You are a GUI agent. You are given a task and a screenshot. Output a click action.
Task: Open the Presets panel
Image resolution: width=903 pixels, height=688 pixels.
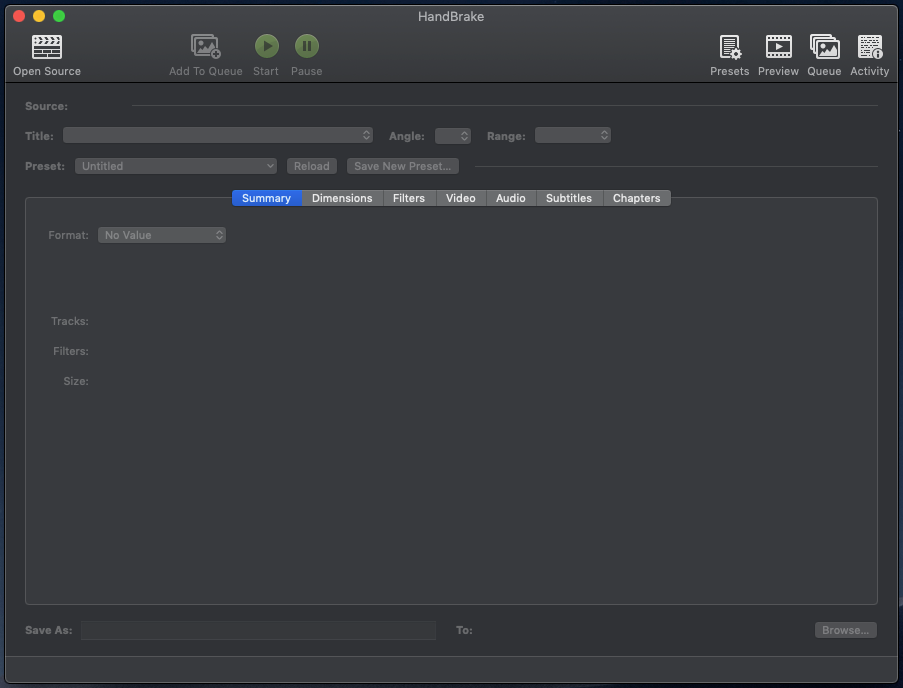click(x=729, y=52)
